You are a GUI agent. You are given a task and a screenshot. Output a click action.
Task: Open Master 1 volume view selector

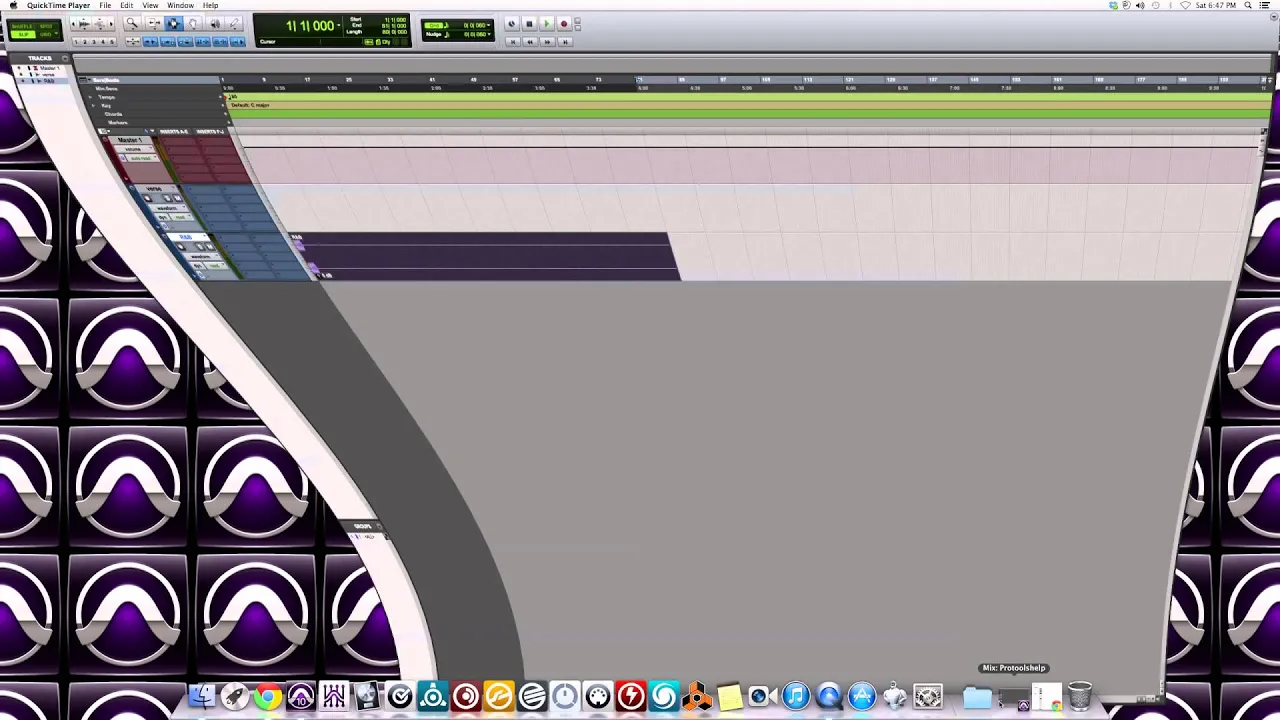point(133,149)
